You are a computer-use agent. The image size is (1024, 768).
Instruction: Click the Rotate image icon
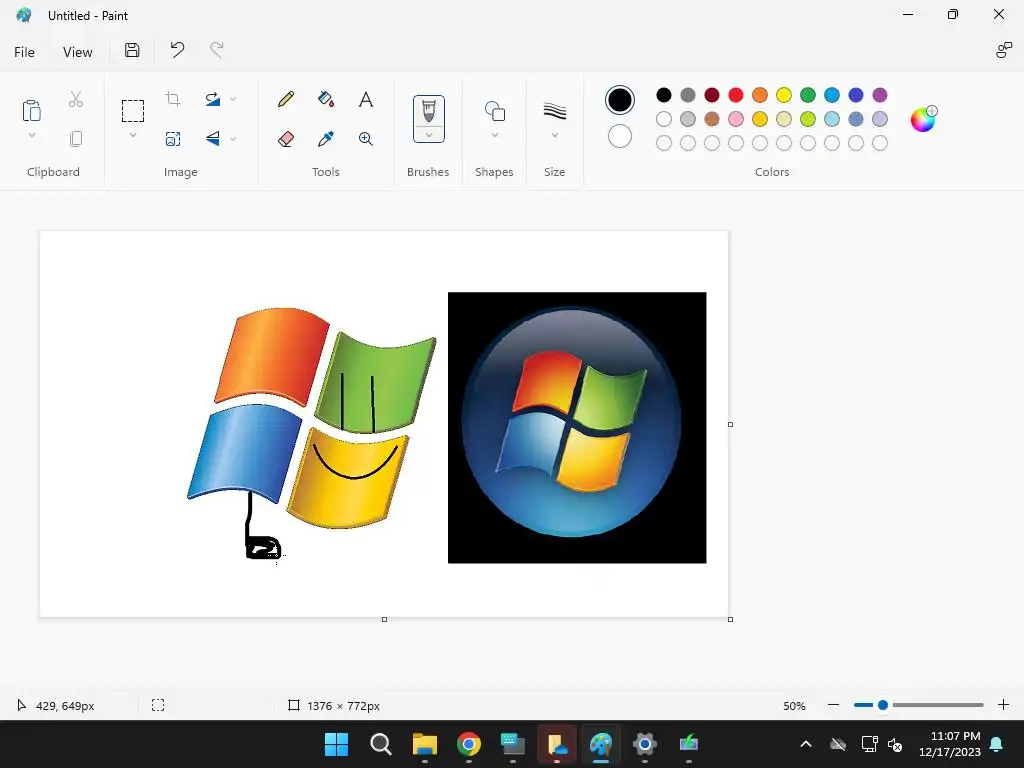tap(212, 99)
